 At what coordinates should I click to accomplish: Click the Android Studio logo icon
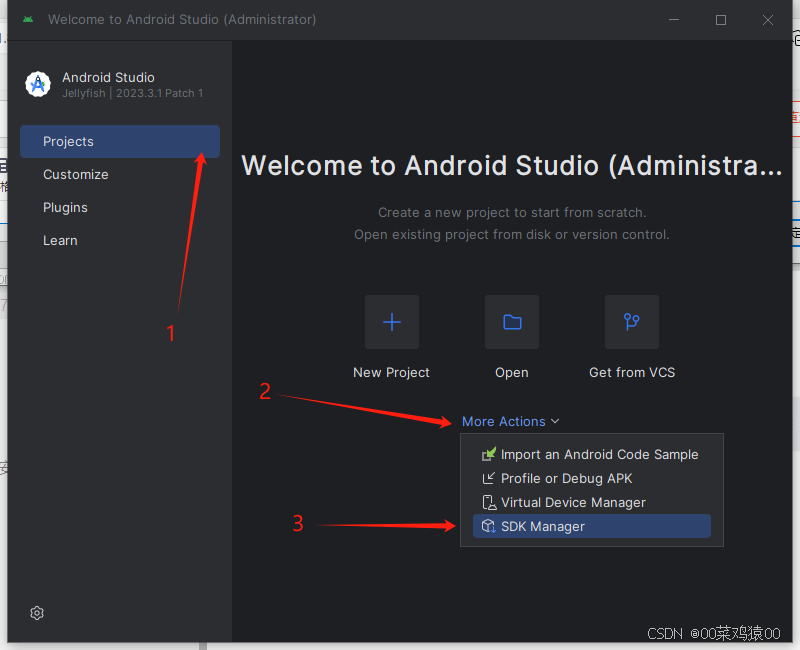coord(38,84)
